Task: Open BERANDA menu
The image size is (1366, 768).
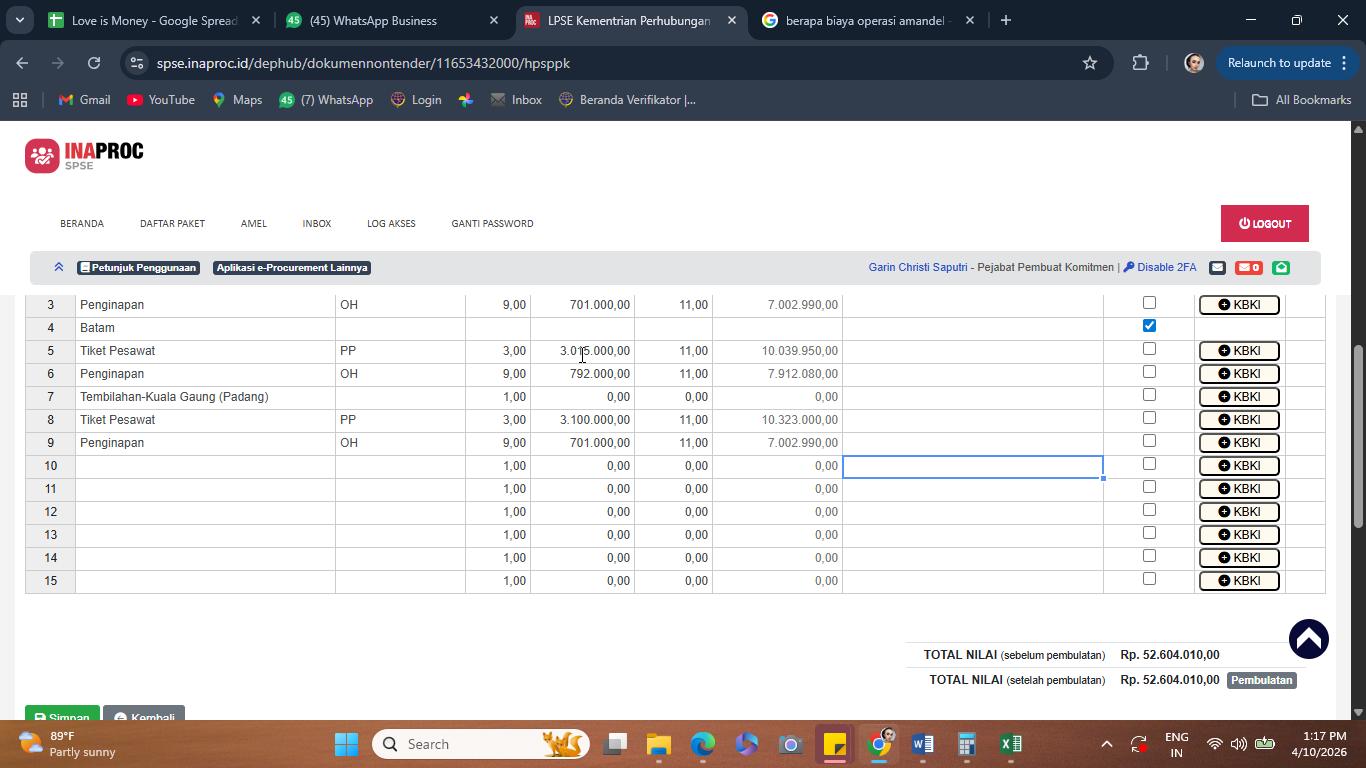Action: (82, 223)
